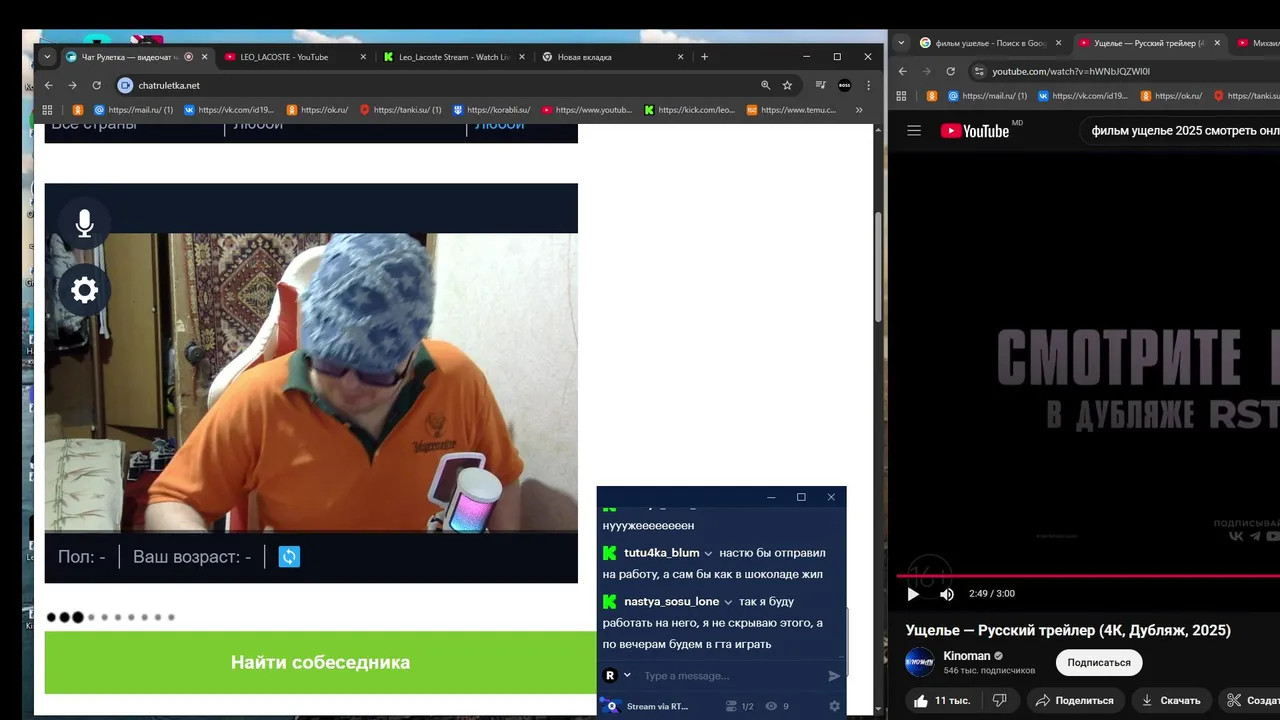This screenshot has width=1280, height=720.
Task: Mute microphone in Chatruletka video chat
Action: pos(85,224)
